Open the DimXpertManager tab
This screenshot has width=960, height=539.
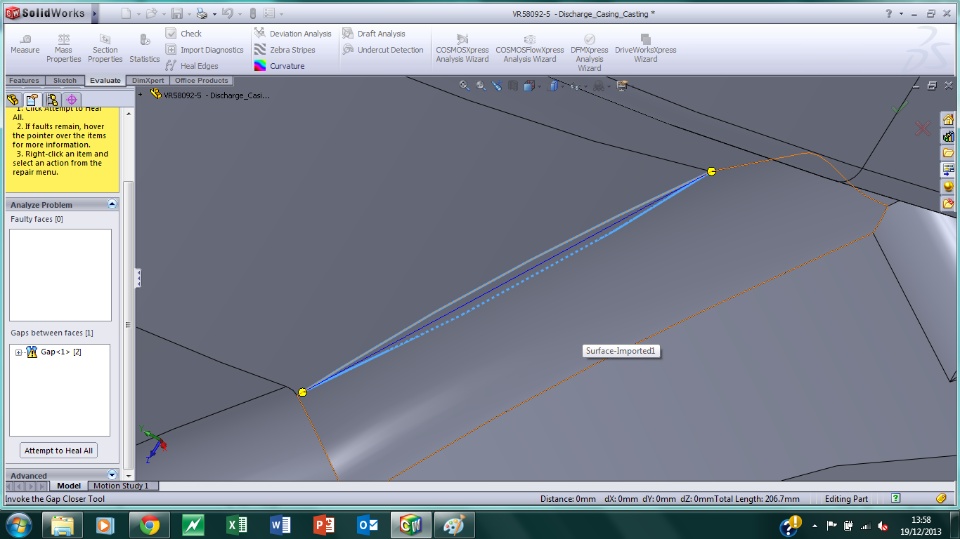coord(72,99)
